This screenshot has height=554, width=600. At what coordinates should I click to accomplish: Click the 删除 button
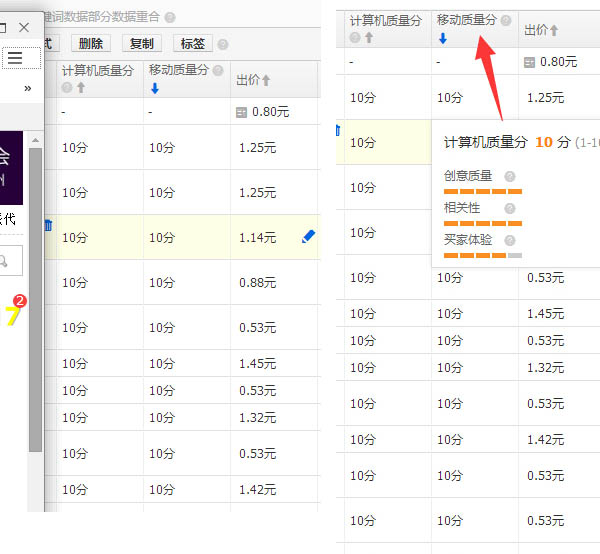(x=91, y=44)
